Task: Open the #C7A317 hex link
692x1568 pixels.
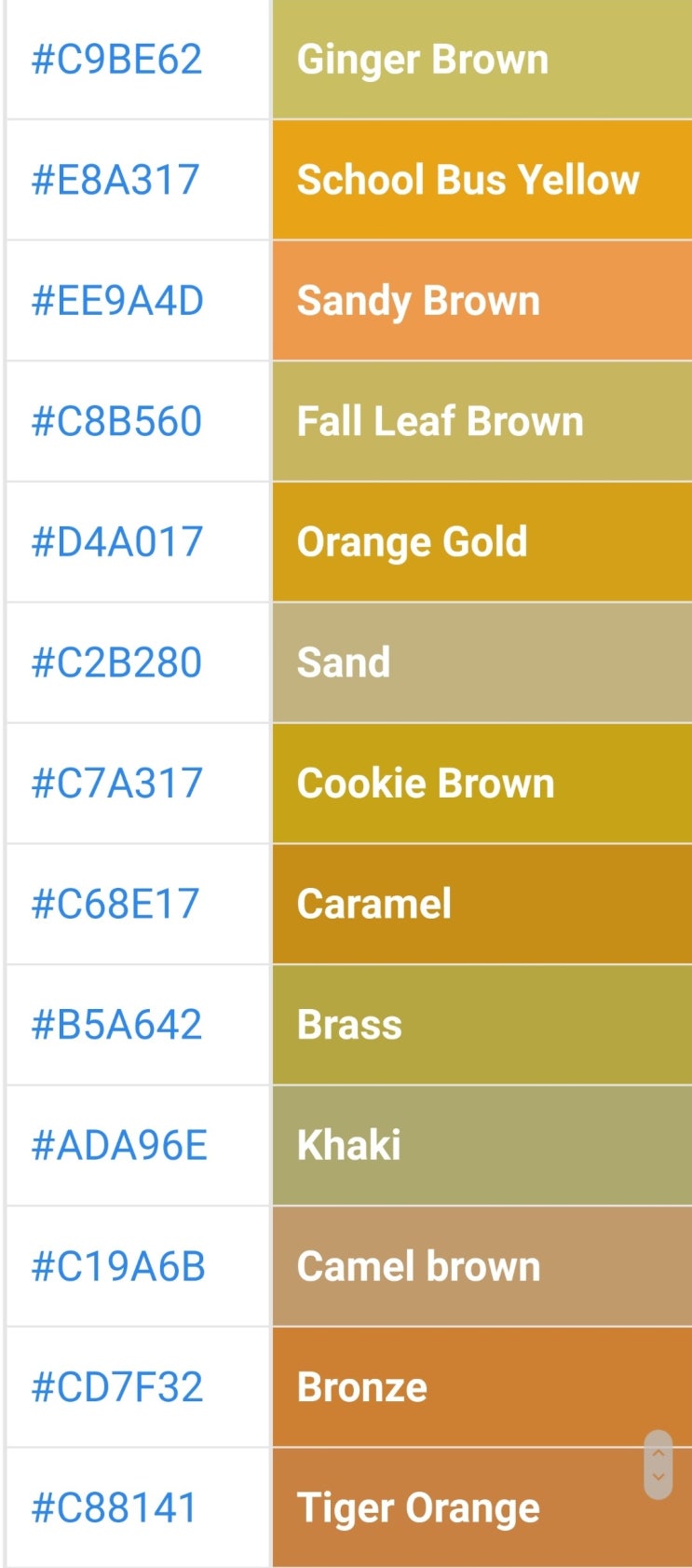Action: click(116, 784)
